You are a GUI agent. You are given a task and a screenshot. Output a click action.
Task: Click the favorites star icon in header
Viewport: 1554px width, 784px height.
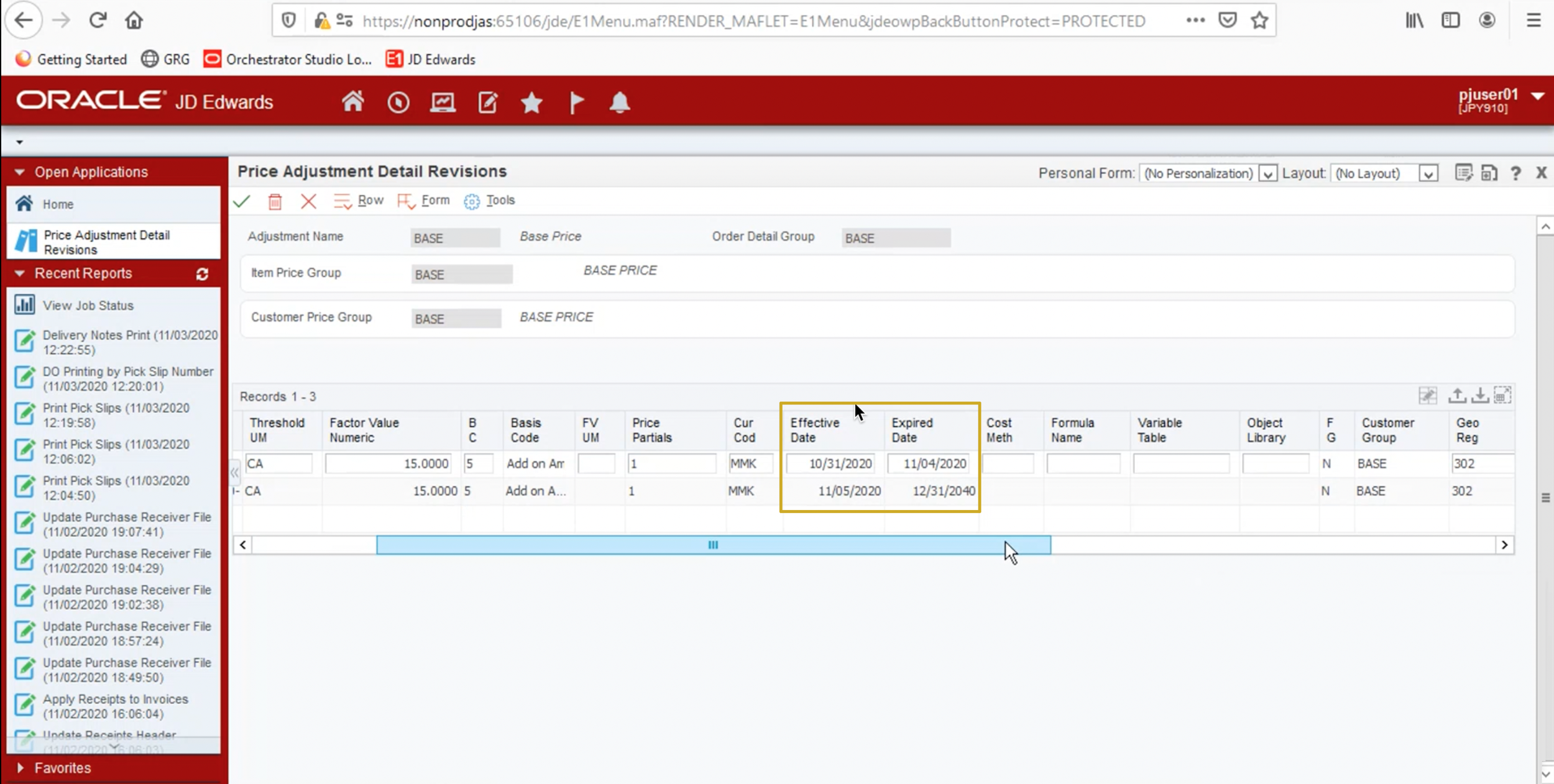531,102
